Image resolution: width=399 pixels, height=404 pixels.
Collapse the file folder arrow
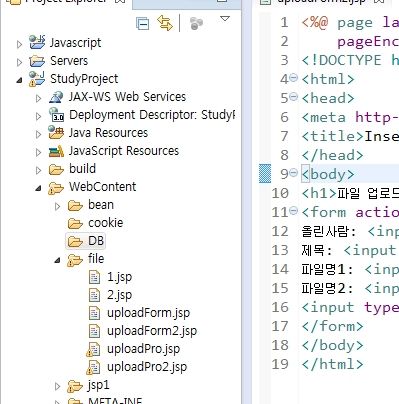click(x=57, y=260)
